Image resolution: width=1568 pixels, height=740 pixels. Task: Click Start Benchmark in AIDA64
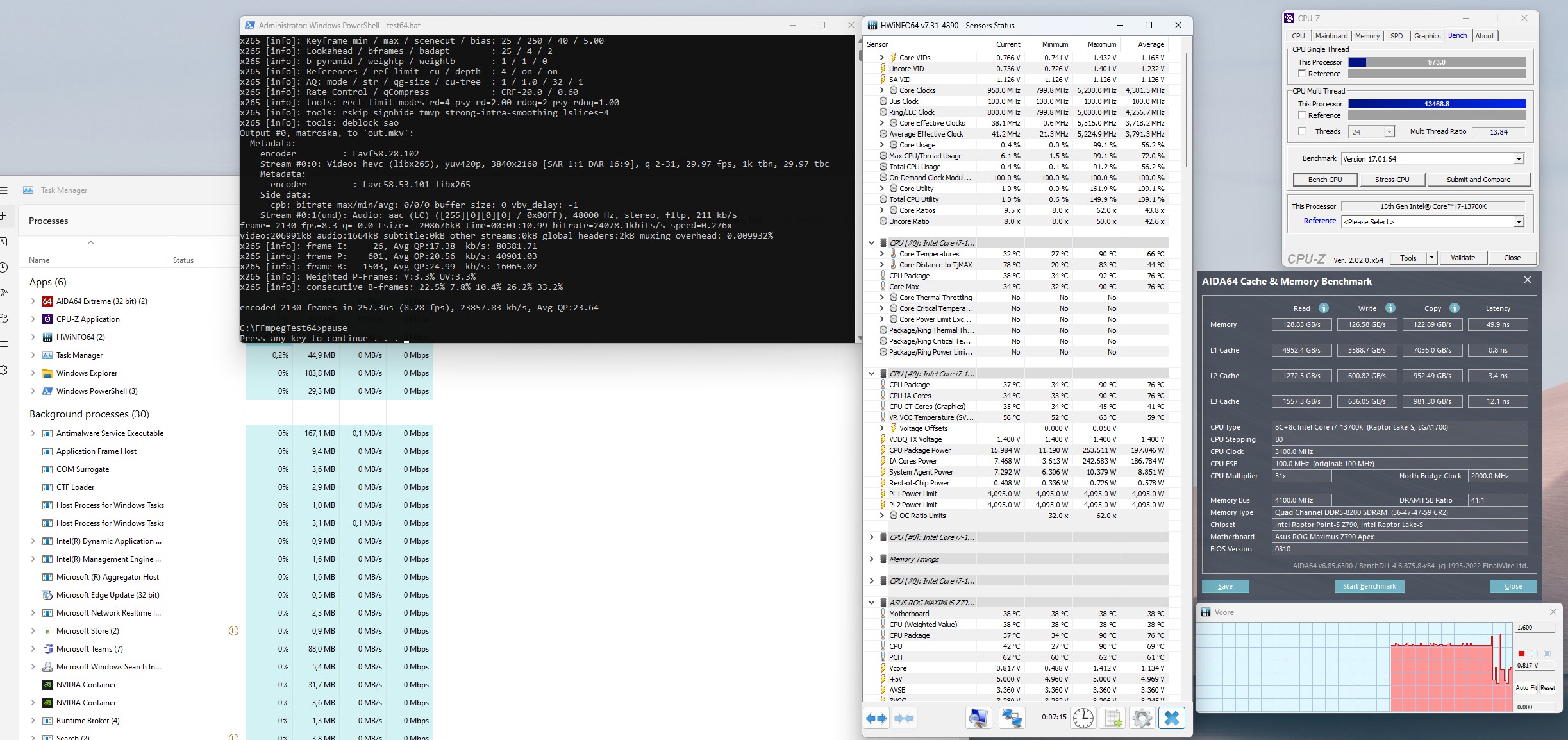pos(1369,586)
